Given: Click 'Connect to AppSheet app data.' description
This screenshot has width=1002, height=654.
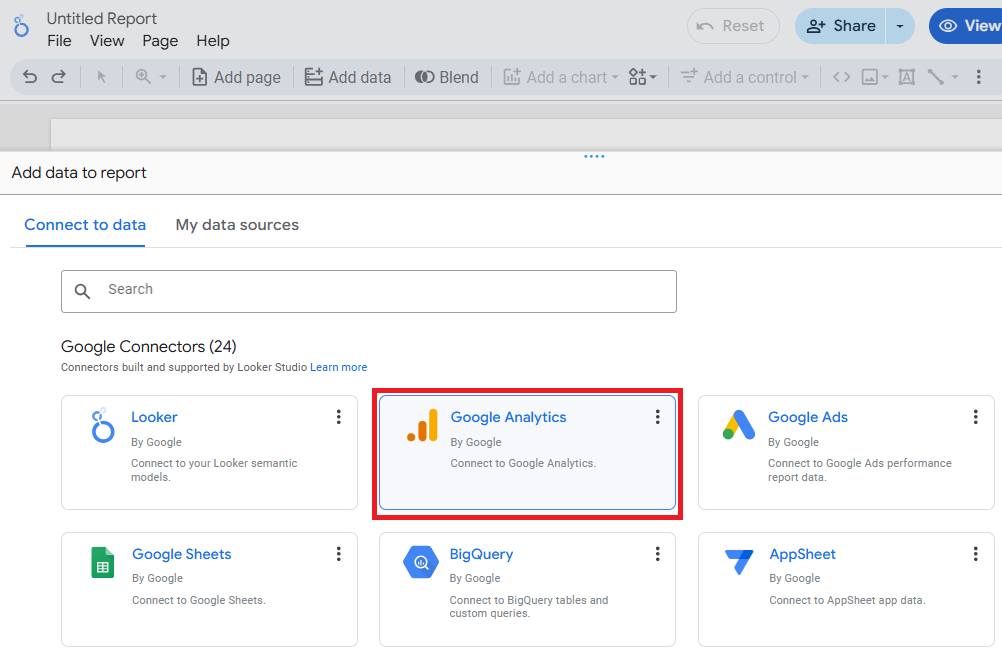Looking at the screenshot, I should tap(847, 600).
